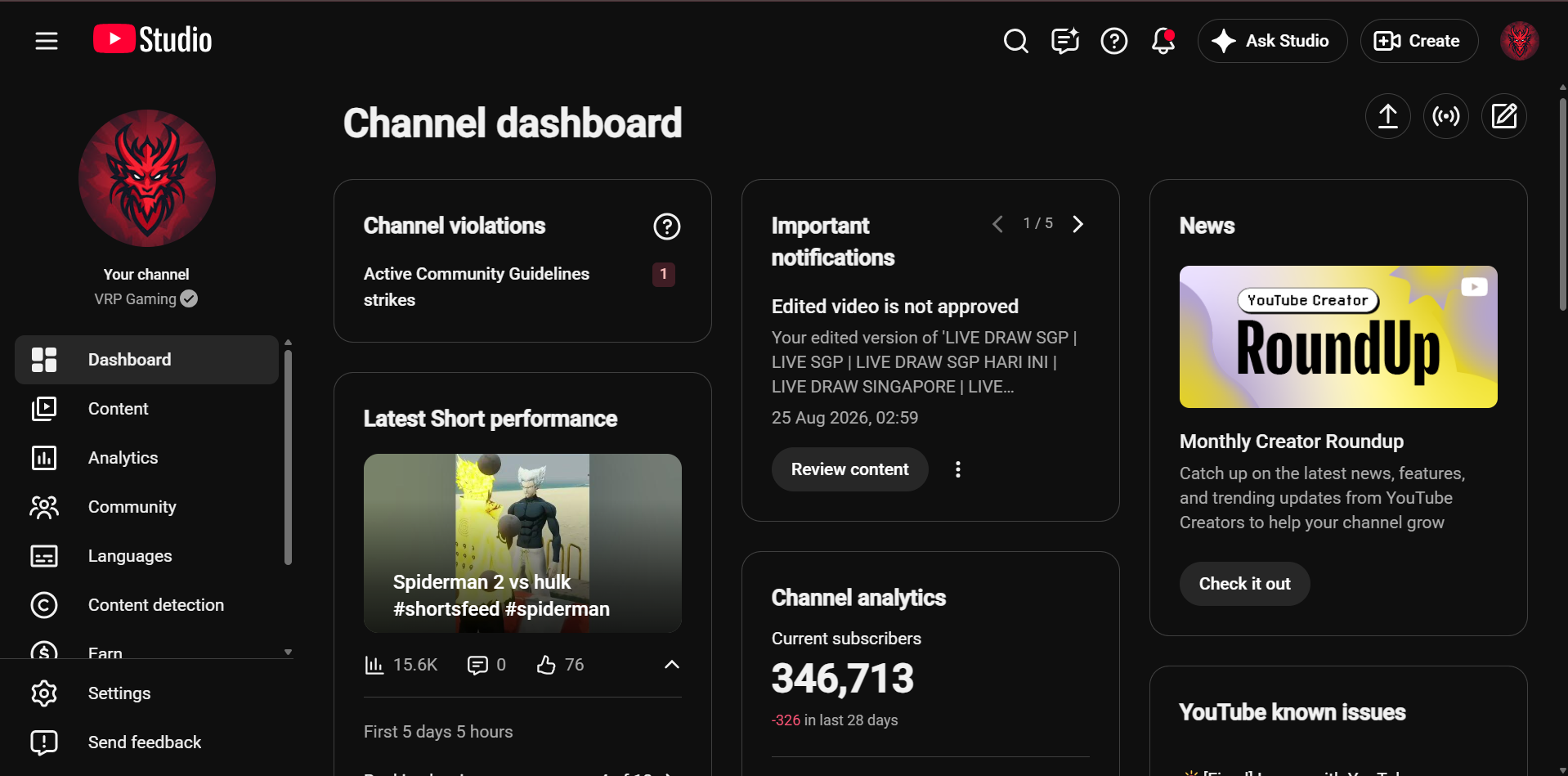Click the page's main vertical scrollbar
This screenshot has height=776, width=1568.
tap(1562, 204)
